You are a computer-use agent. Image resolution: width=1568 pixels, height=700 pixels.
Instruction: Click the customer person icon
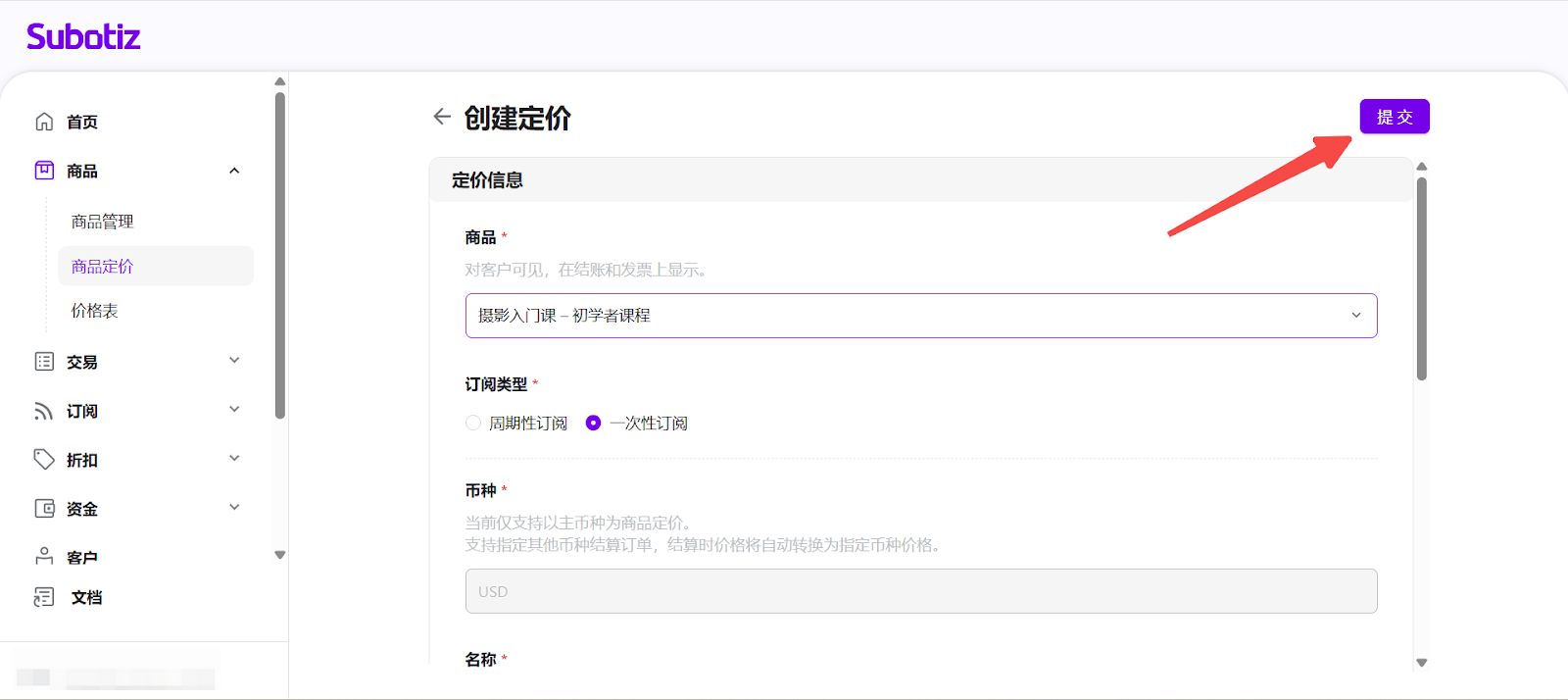point(44,557)
